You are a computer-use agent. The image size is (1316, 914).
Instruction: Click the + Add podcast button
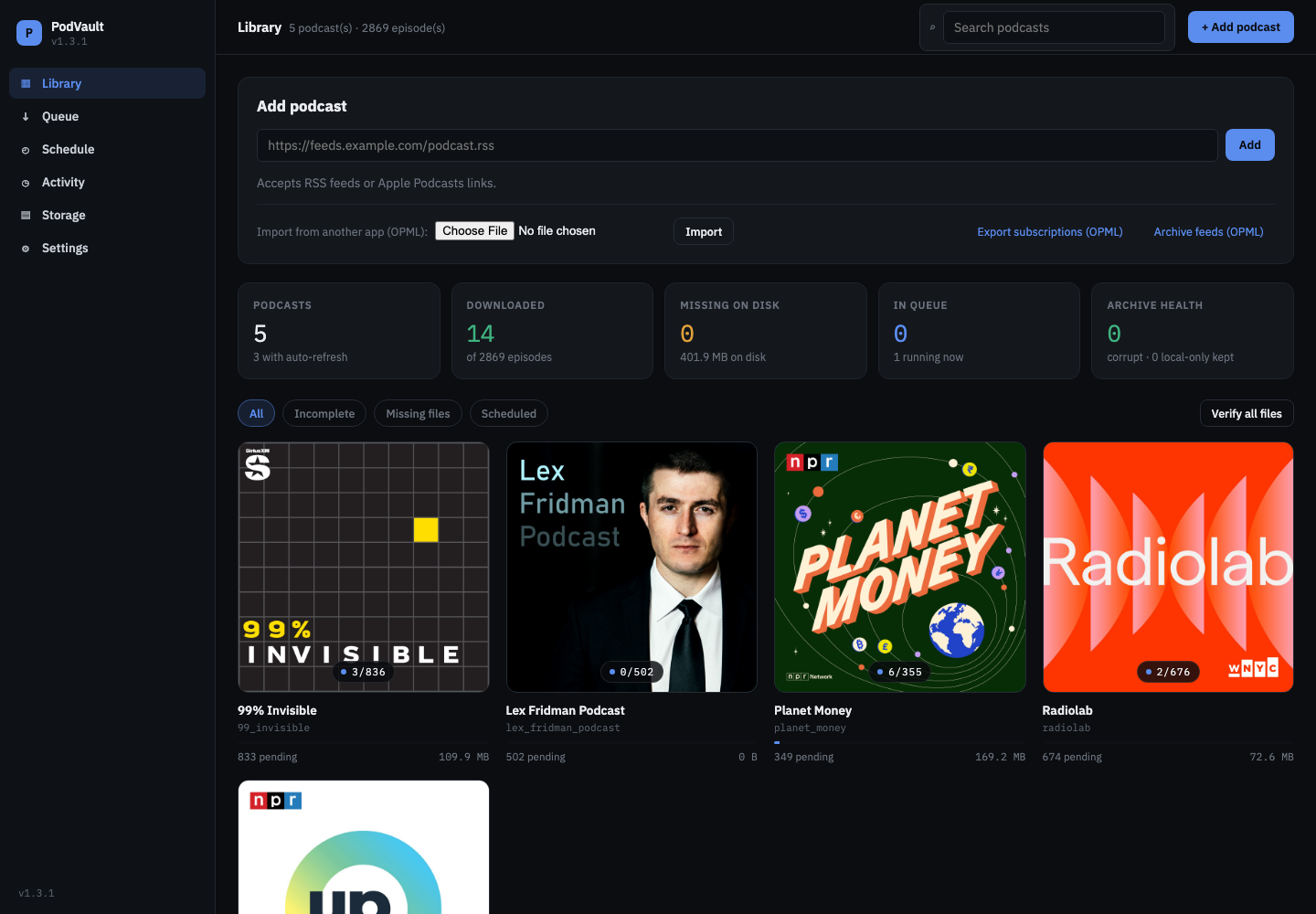pos(1240,27)
